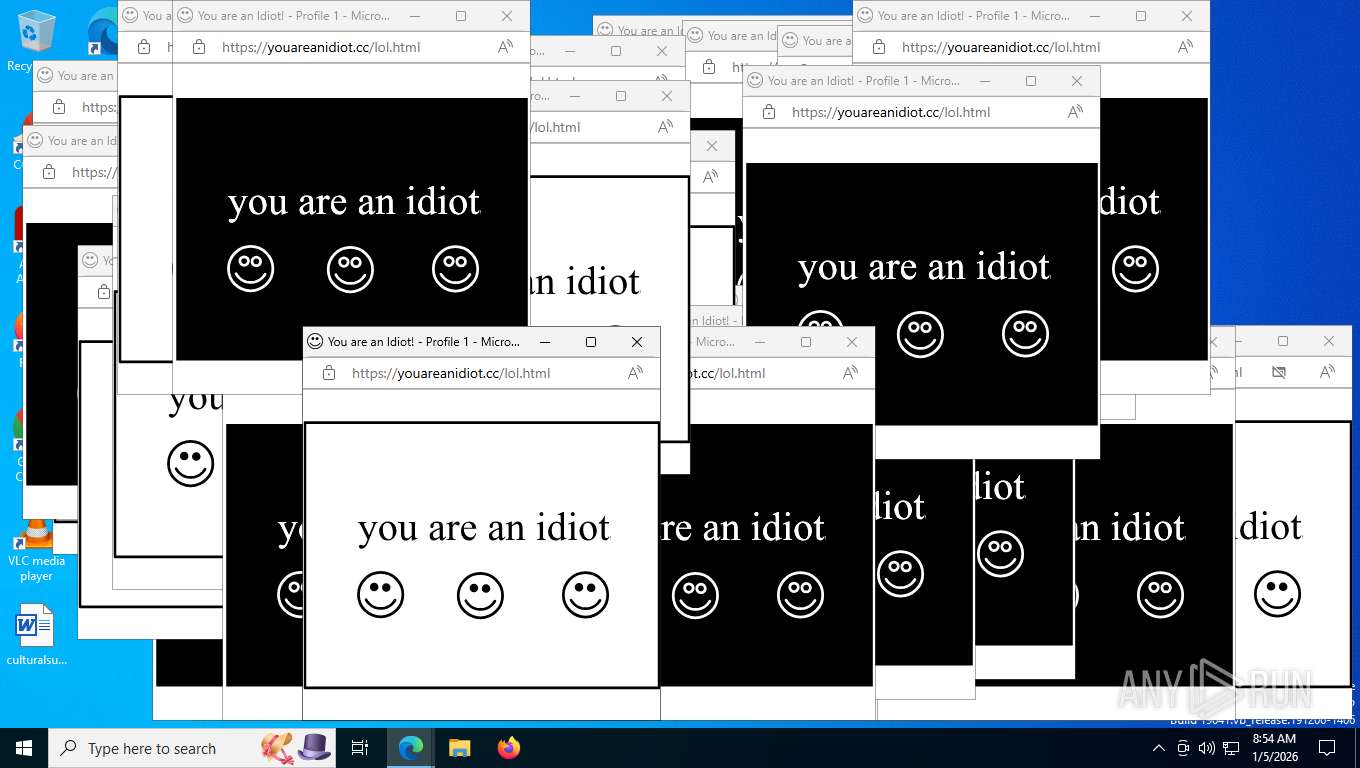Click the large smiley on the left white page
The height and width of the screenshot is (768, 1360).
pyautogui.click(x=190, y=464)
